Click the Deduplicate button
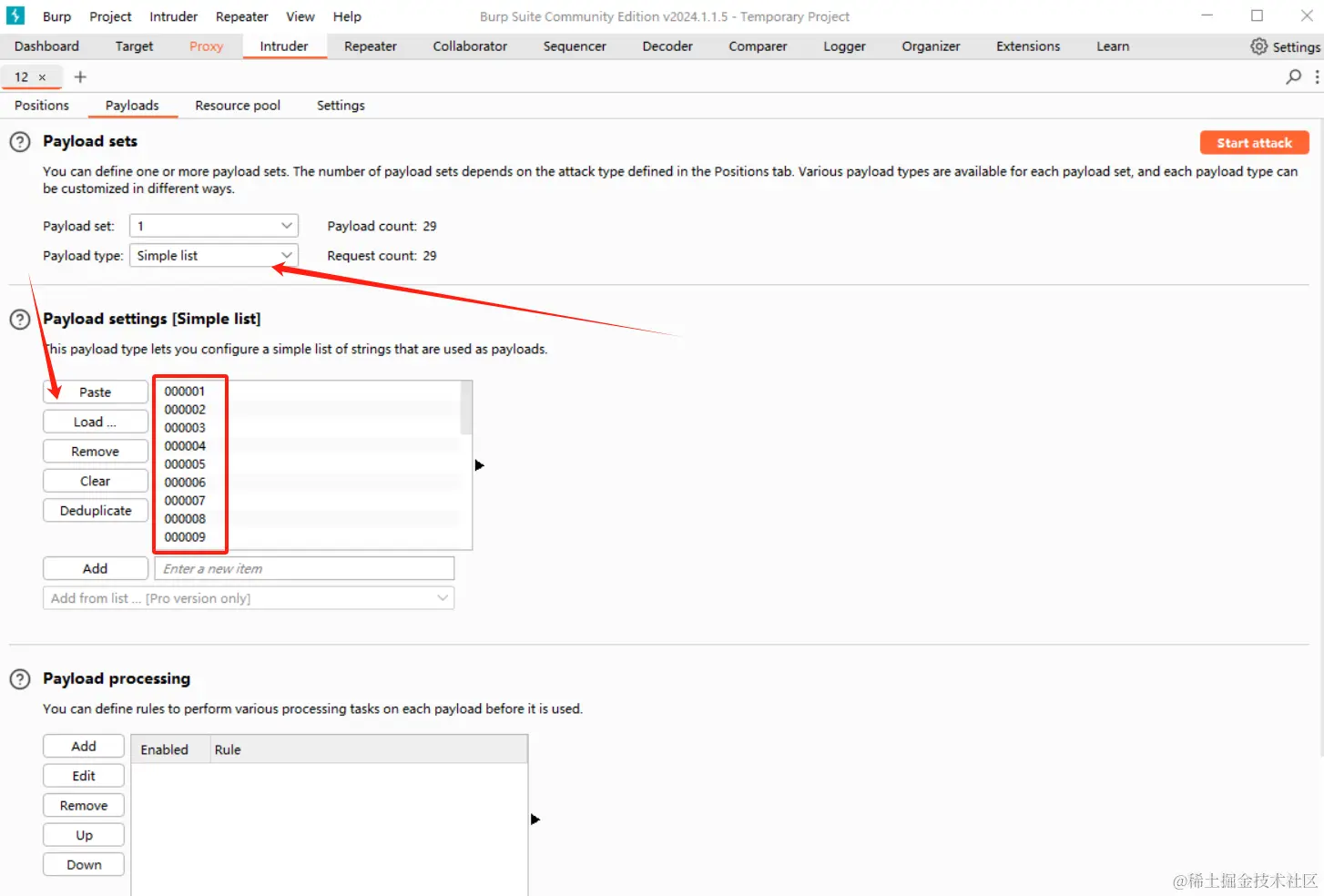Screen dimensions: 1324x896 click(96, 511)
